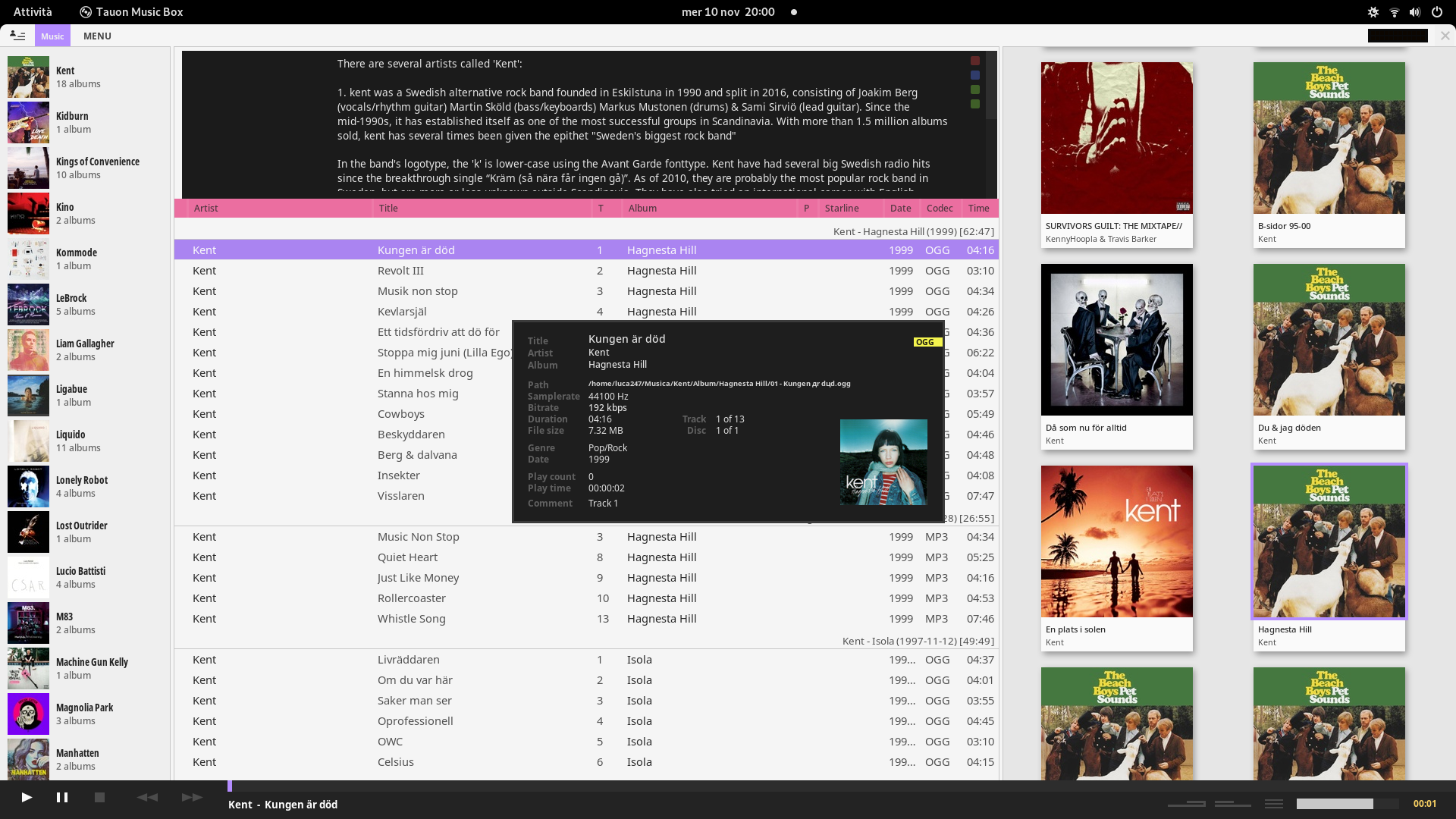Select Kino artist thumbnail
1456x819 pixels.
point(28,213)
